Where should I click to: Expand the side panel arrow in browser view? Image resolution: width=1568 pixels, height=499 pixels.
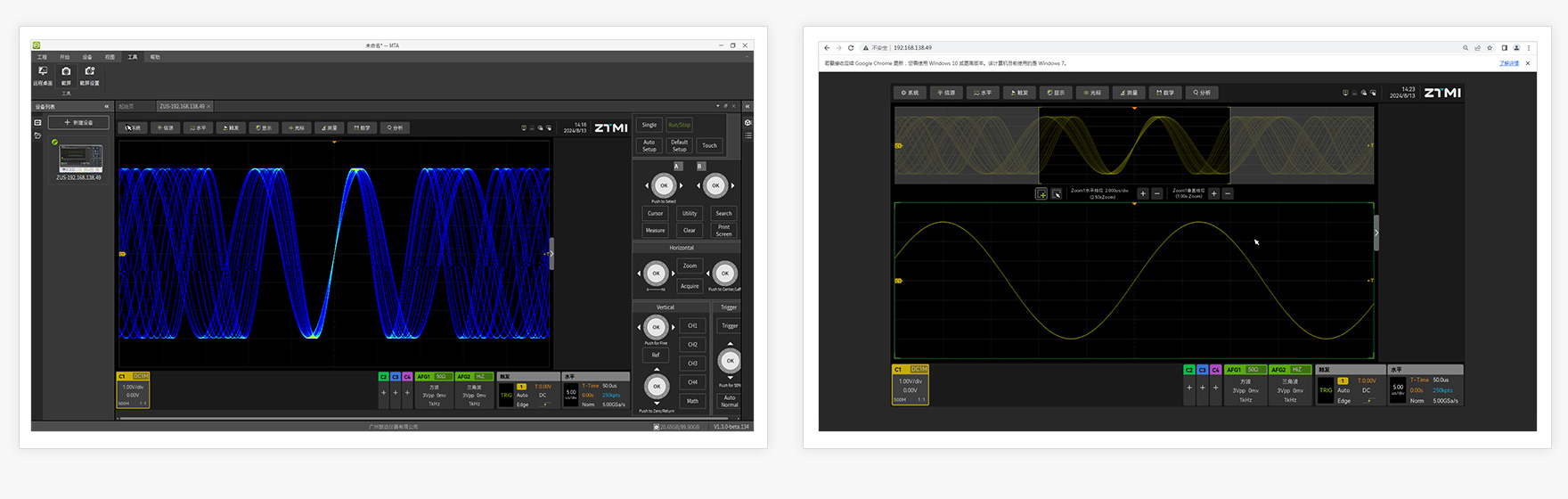pos(1376,233)
